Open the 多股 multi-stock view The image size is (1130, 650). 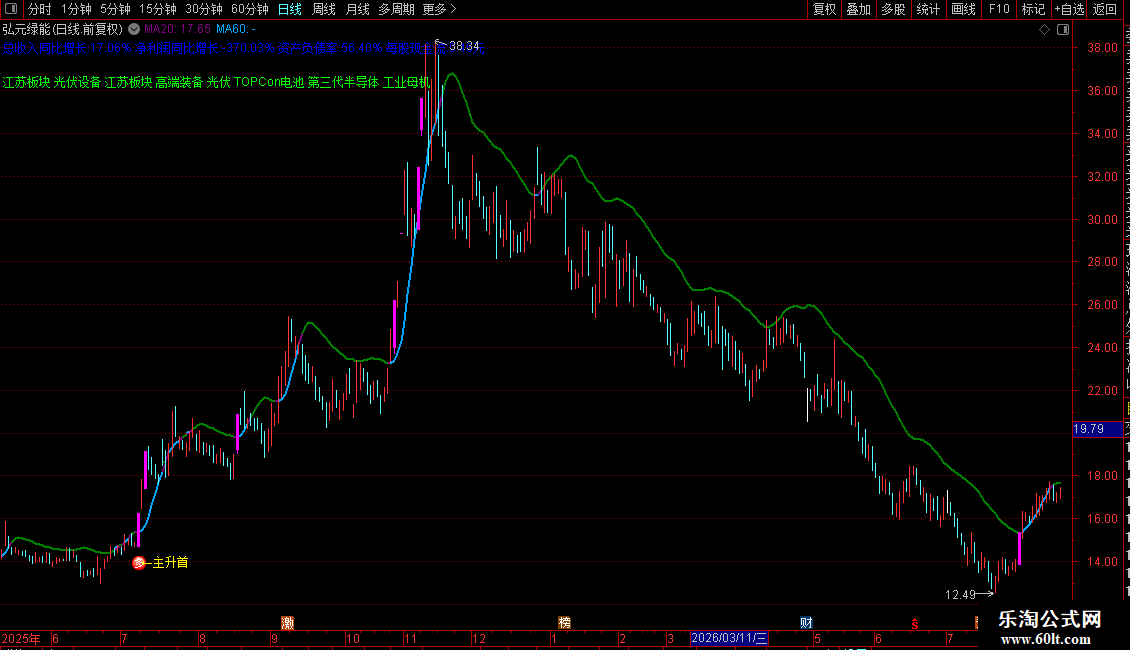pyautogui.click(x=893, y=9)
